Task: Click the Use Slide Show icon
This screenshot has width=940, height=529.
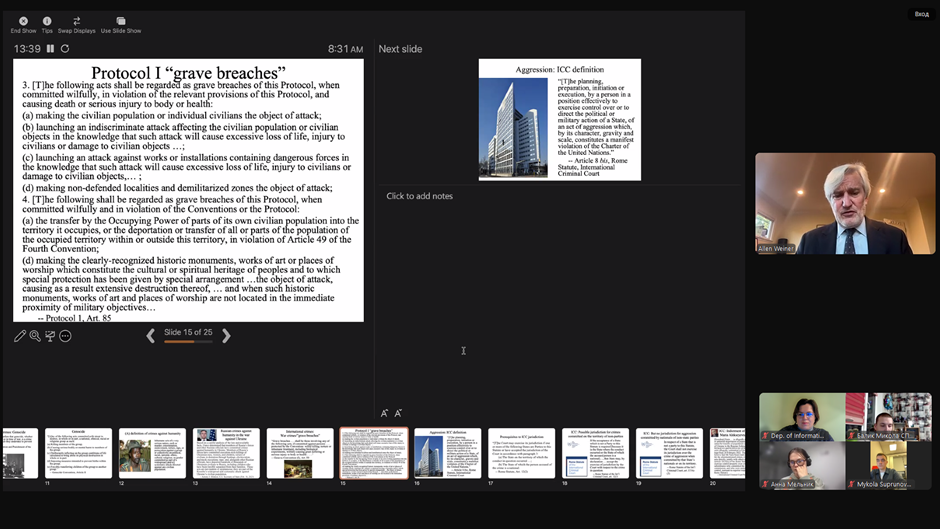Action: pos(121,21)
